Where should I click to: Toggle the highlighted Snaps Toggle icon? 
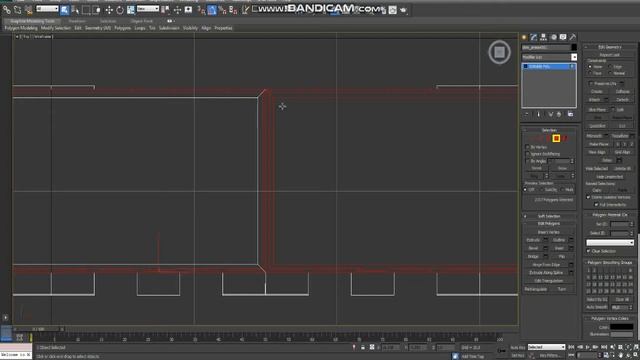pyautogui.click(x=212, y=10)
